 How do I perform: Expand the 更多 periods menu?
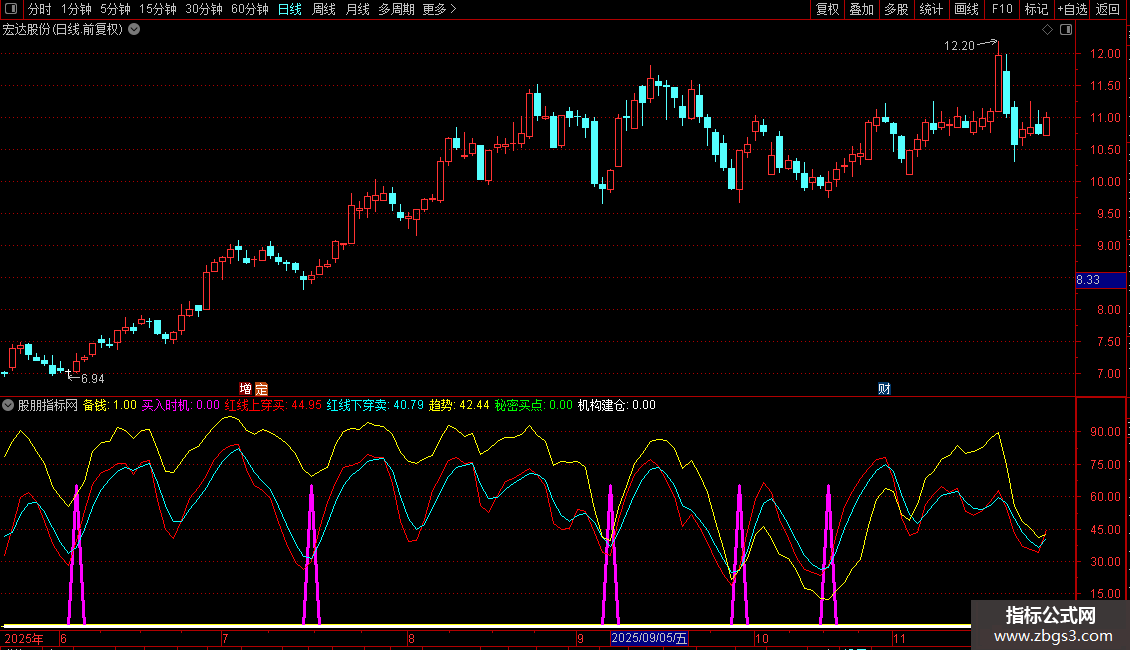(439, 10)
